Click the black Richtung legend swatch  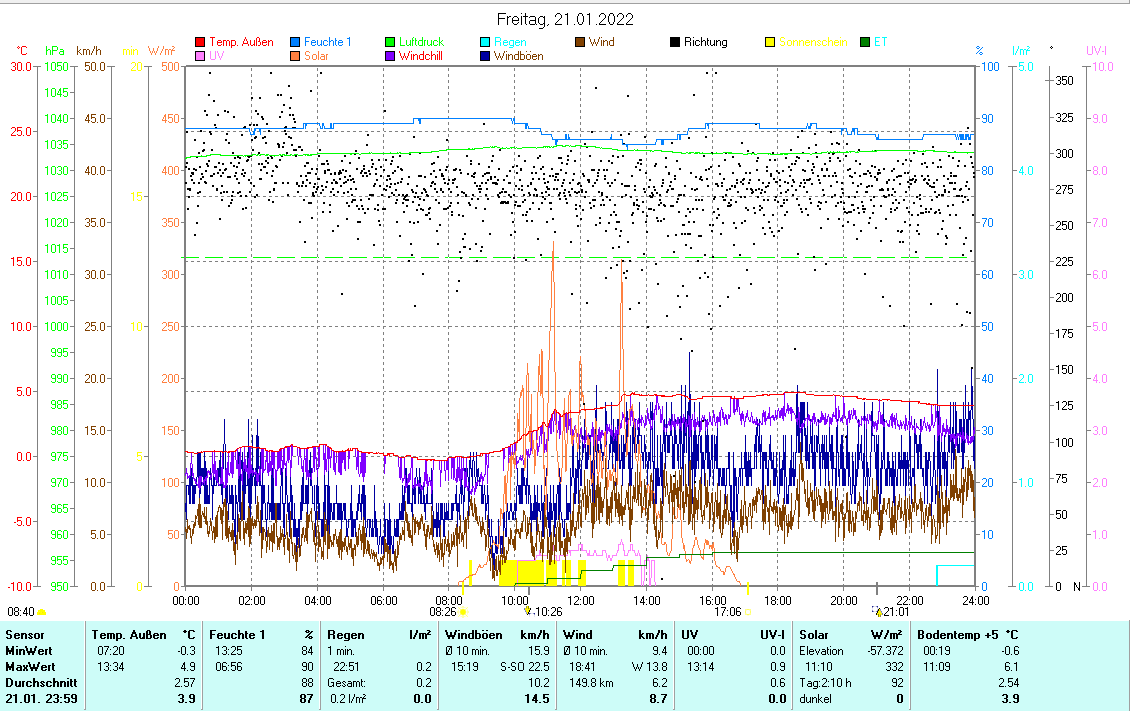tap(675, 42)
